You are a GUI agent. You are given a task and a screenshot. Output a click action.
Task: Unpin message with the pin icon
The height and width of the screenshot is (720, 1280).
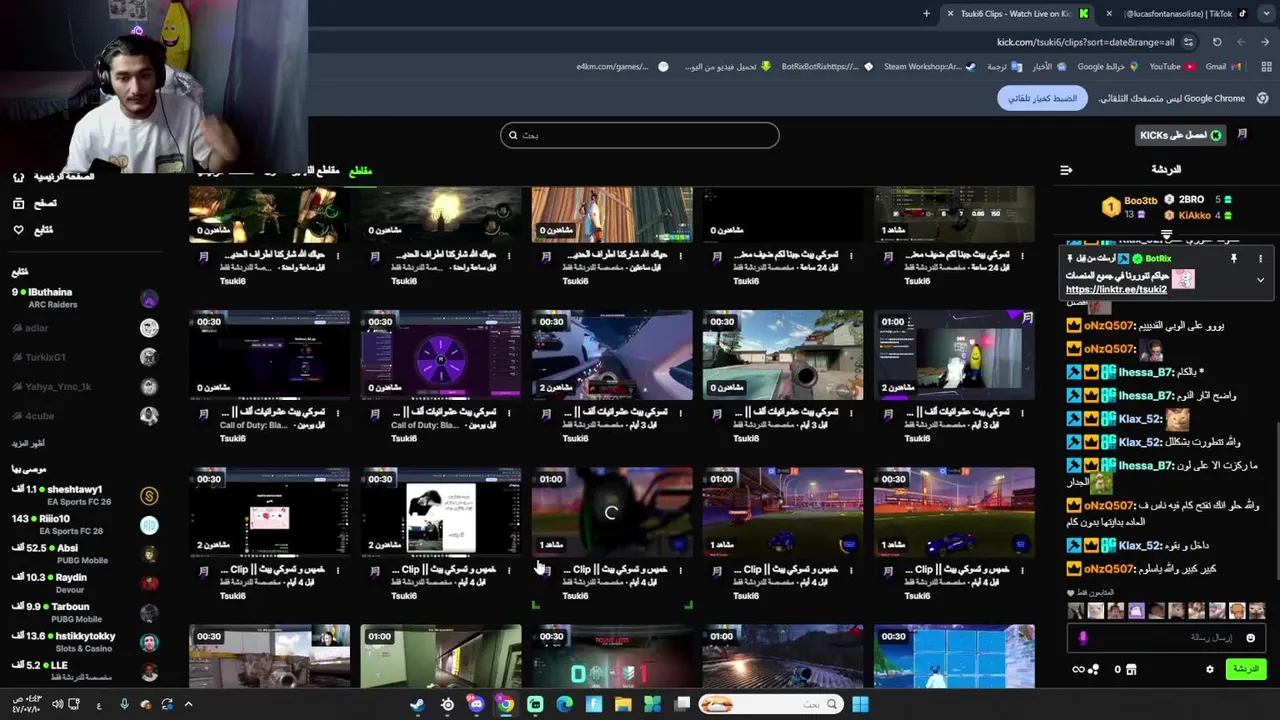point(1234,259)
